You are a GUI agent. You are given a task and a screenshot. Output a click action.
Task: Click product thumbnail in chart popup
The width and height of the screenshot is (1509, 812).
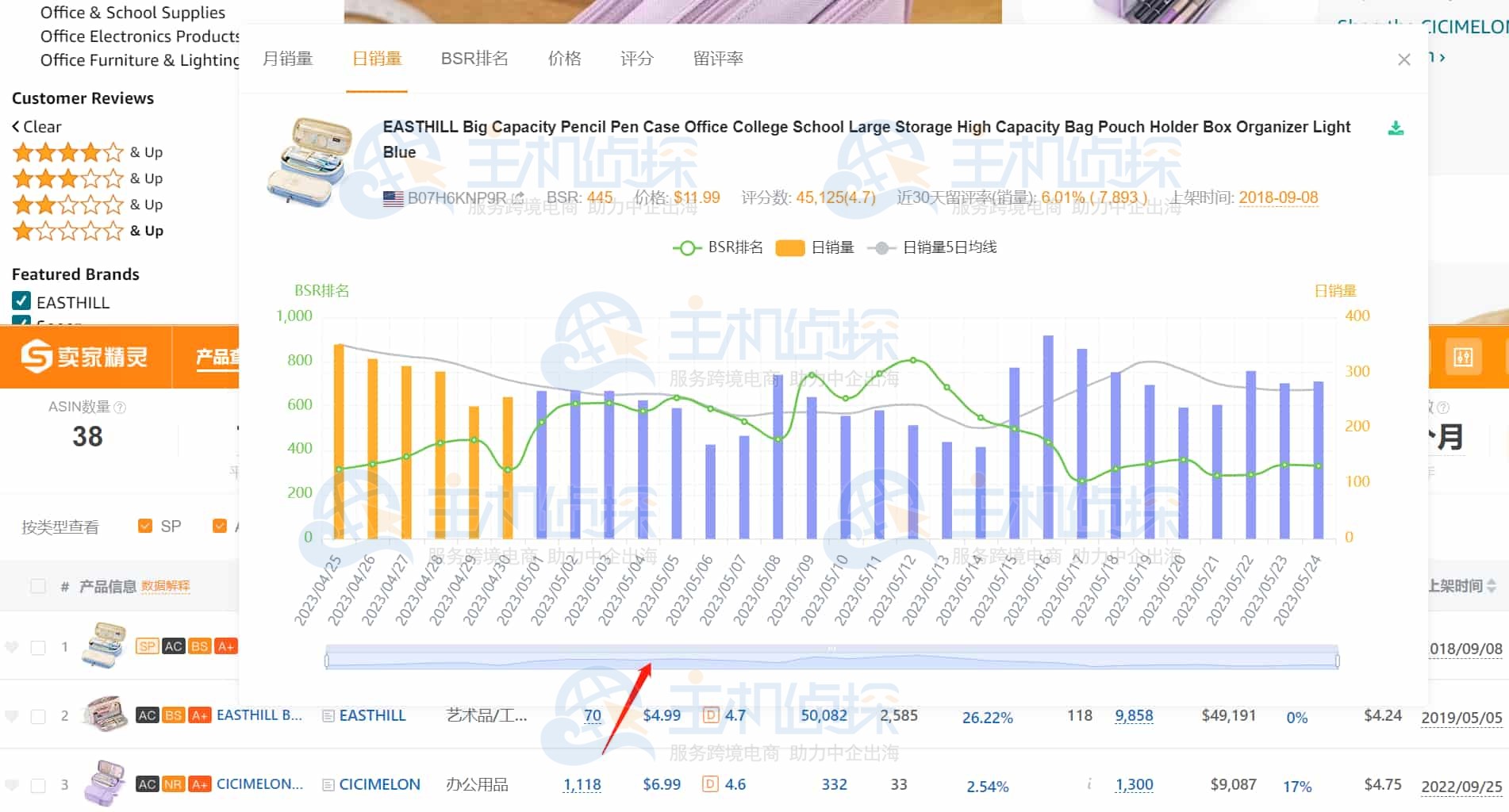(x=309, y=162)
